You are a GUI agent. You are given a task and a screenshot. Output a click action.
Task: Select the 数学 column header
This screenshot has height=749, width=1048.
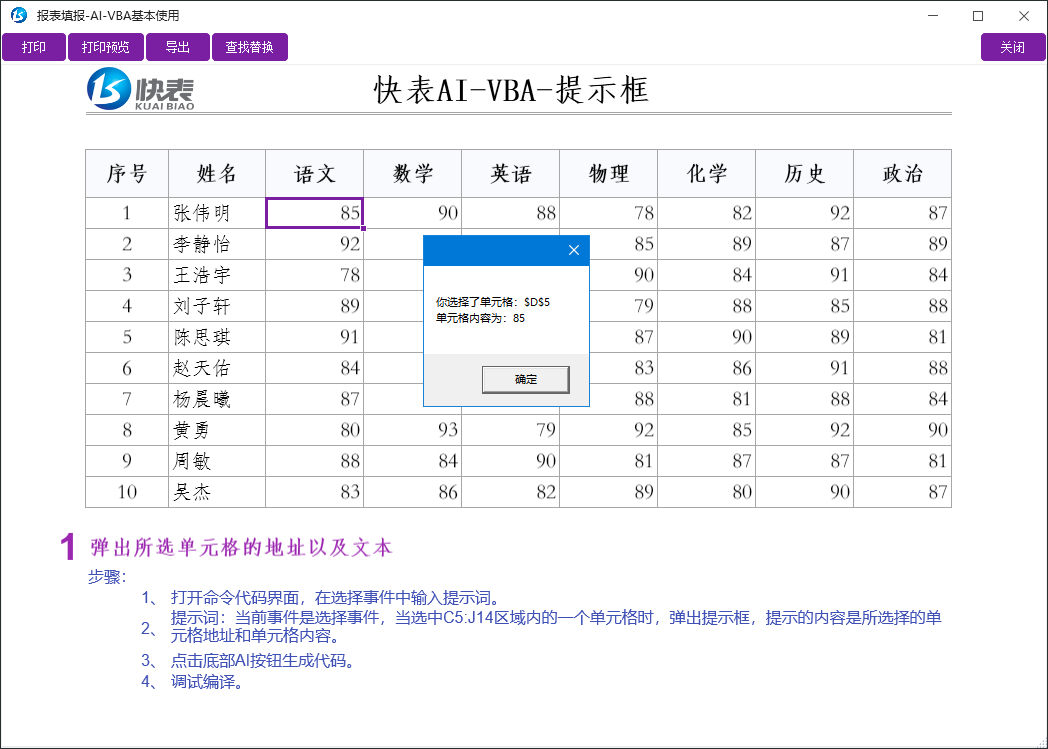click(x=412, y=174)
